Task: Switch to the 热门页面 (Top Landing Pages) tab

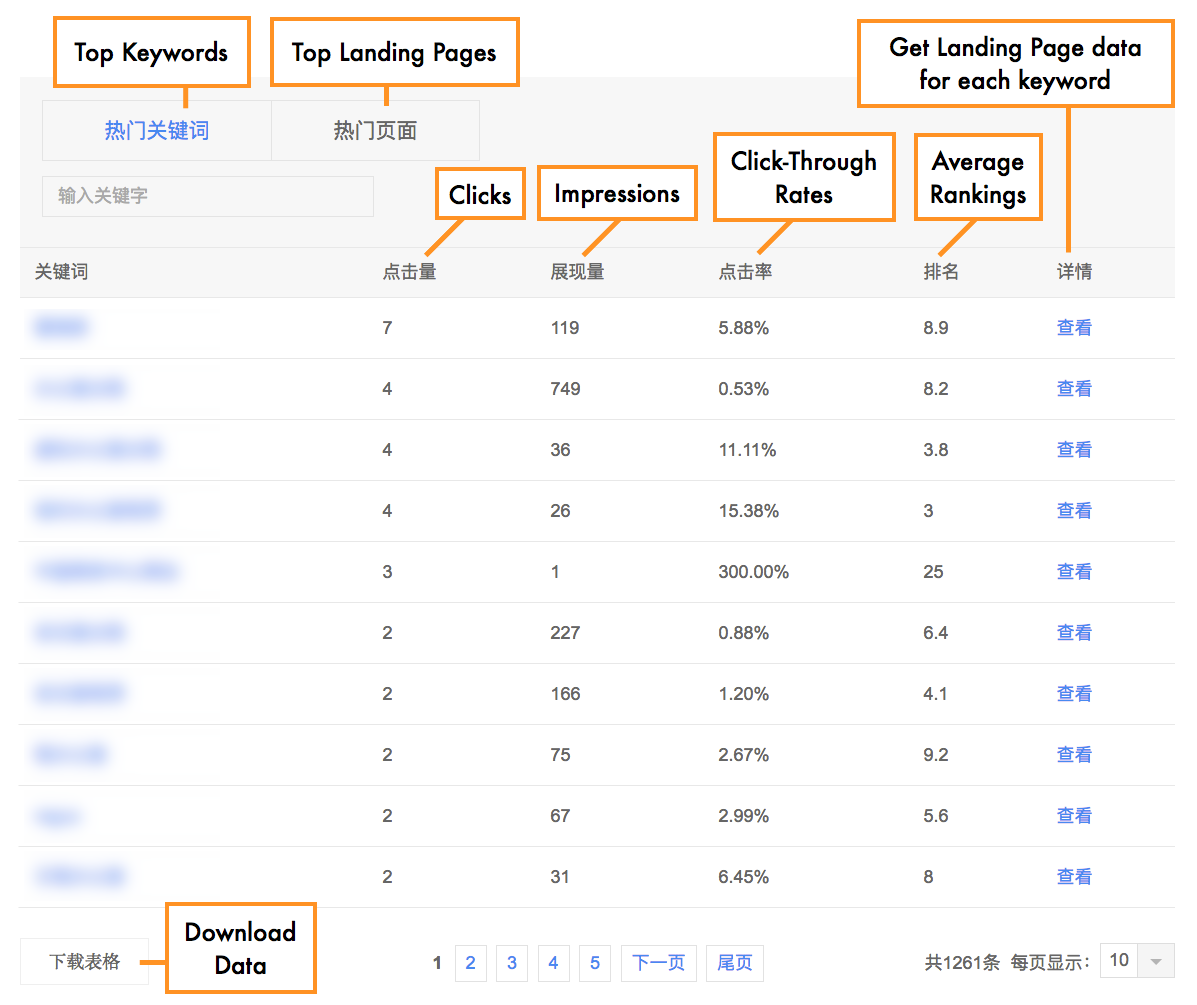Action: [375, 130]
